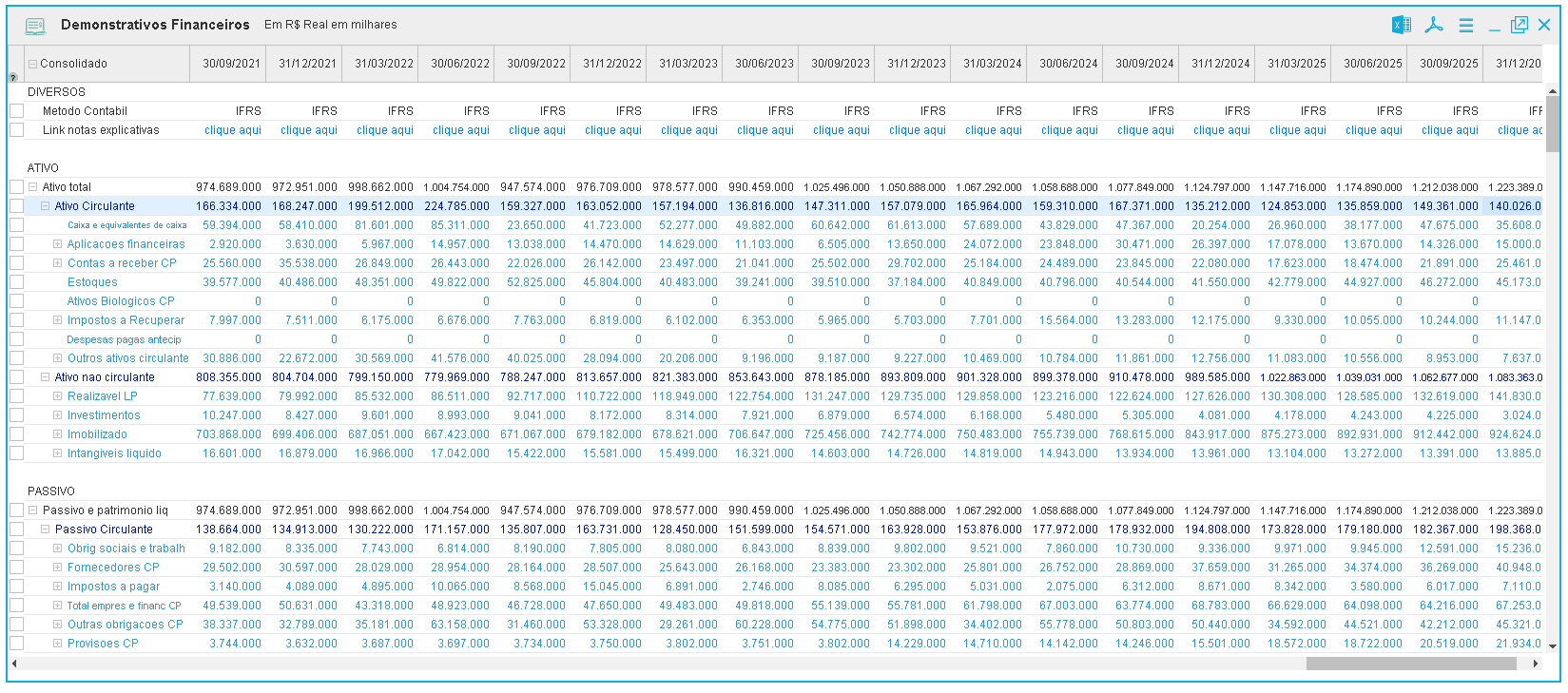Viewport: 1568px width, 693px height.
Task: Expand the Provisoes CP row
Action: pos(57,644)
